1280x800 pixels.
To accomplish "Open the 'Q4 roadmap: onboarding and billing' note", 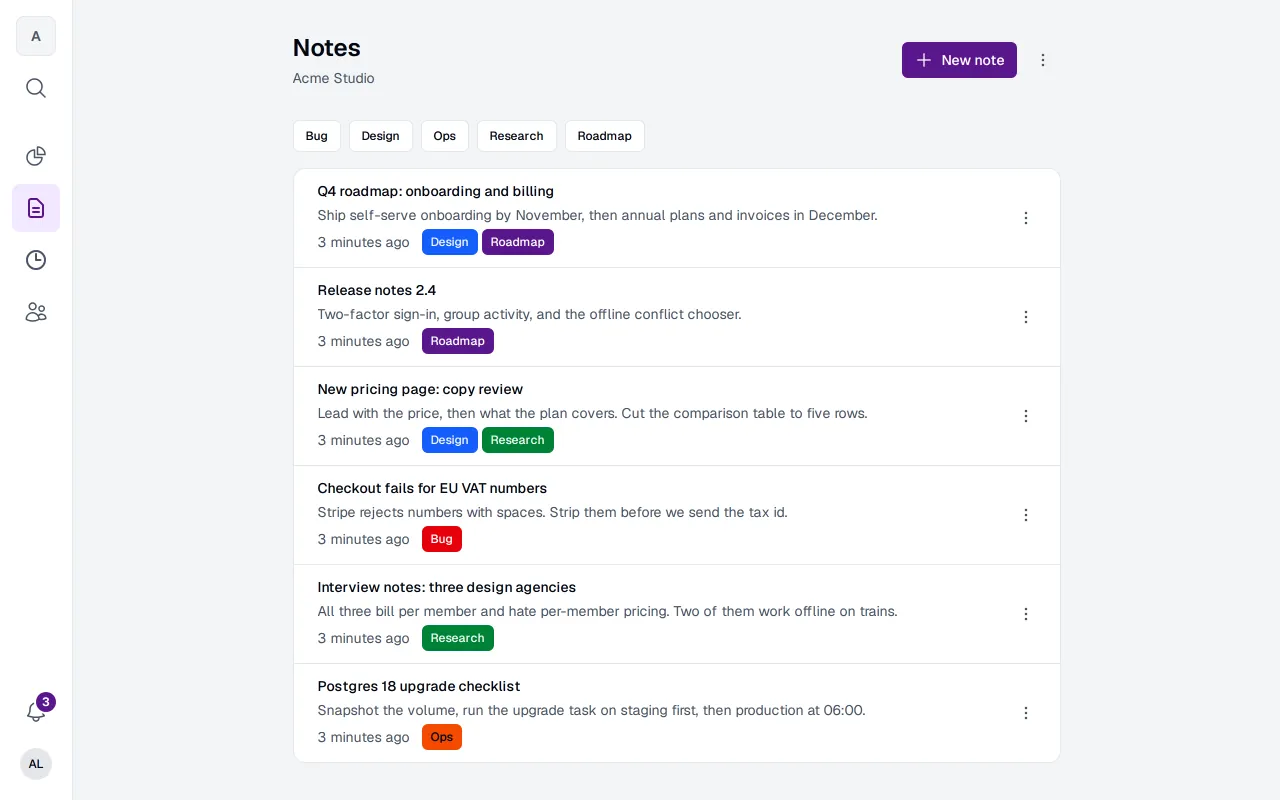I will pyautogui.click(x=436, y=191).
